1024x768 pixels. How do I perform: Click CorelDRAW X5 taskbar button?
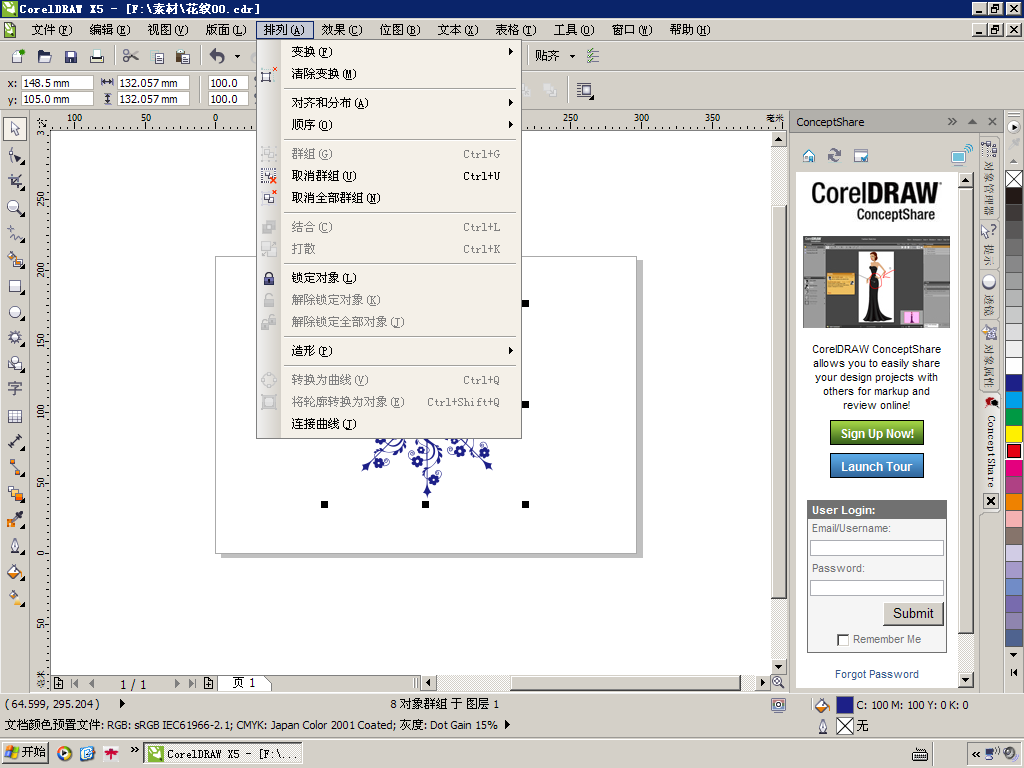pos(223,753)
